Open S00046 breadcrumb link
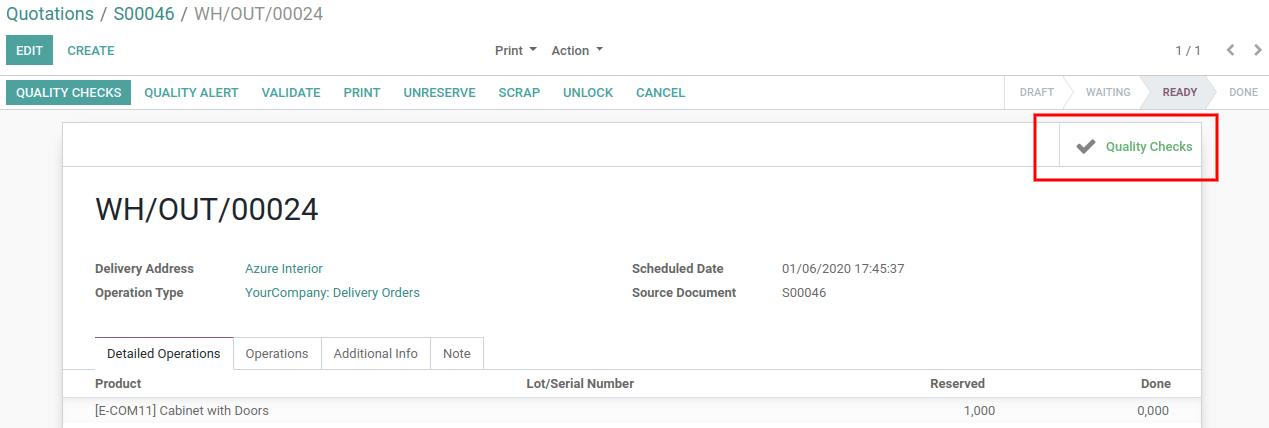The width and height of the screenshot is (1269, 428). pos(144,14)
